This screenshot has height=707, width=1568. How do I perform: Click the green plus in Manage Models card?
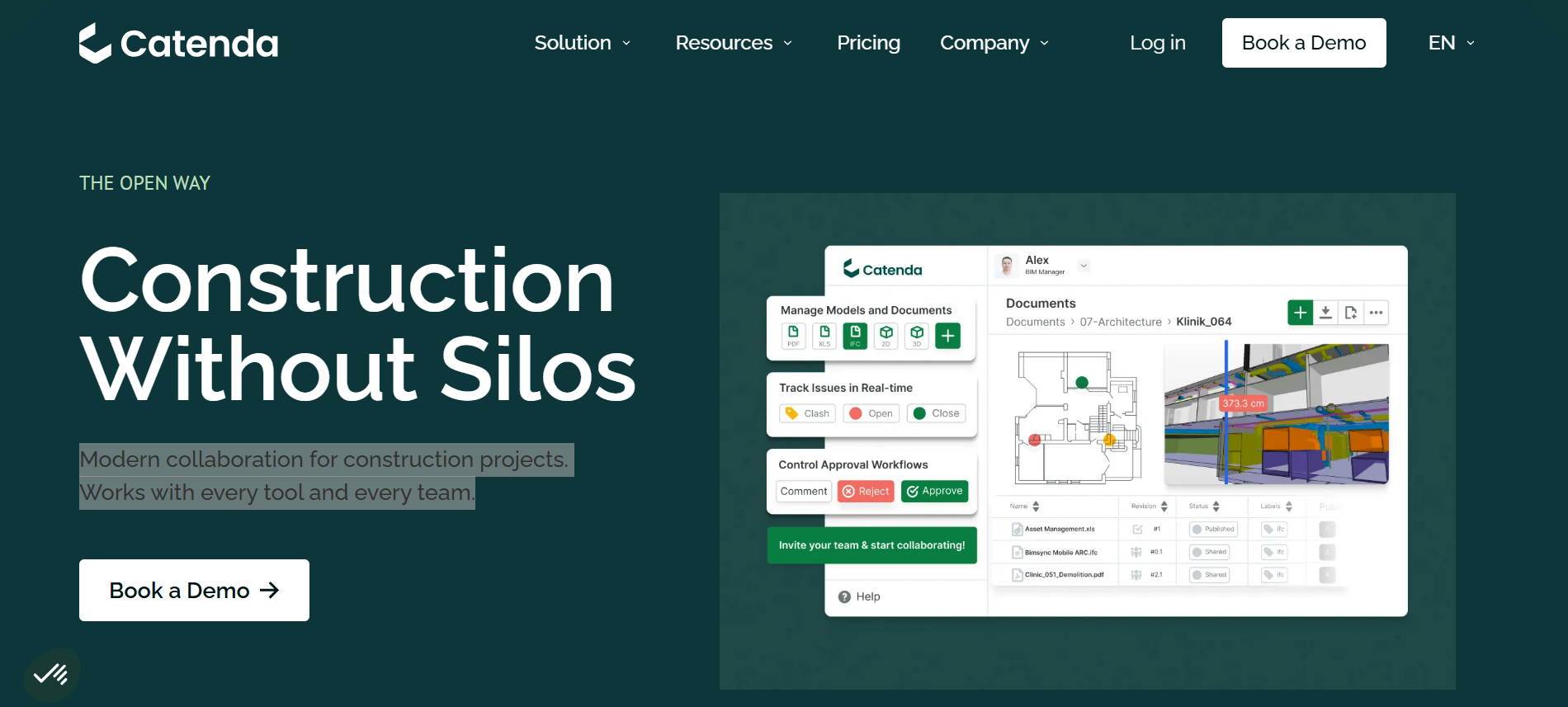point(948,336)
